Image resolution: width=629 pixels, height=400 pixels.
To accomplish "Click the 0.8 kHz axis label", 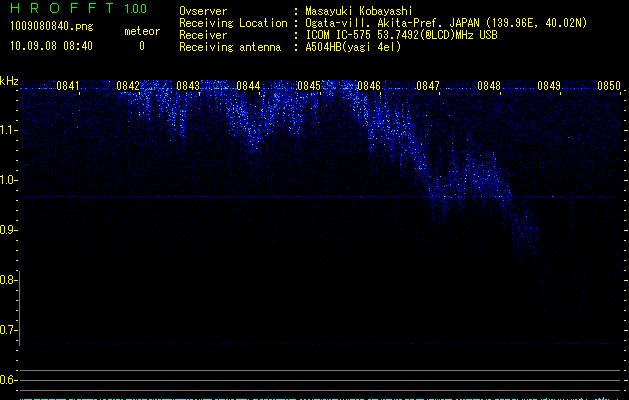I will coord(8,280).
